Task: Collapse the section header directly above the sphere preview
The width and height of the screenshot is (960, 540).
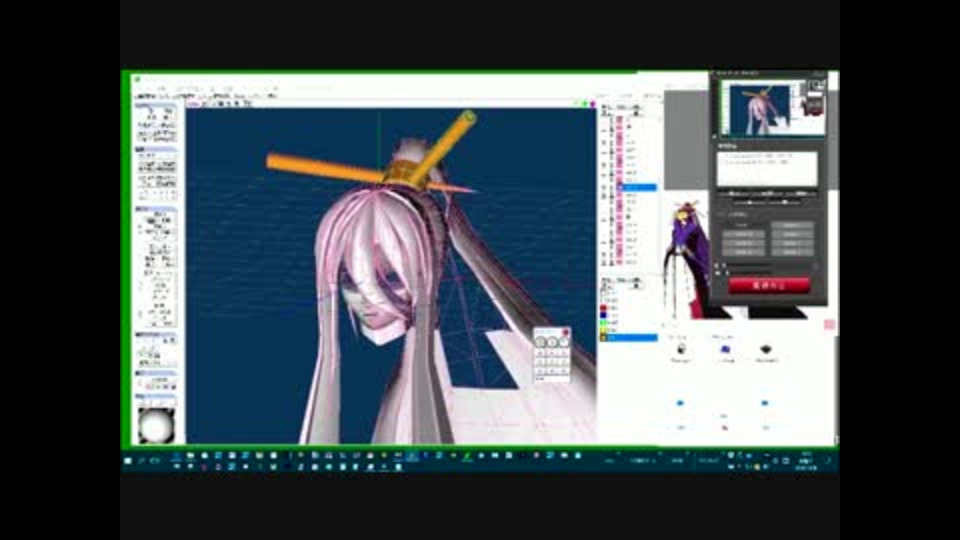Action: 156,397
